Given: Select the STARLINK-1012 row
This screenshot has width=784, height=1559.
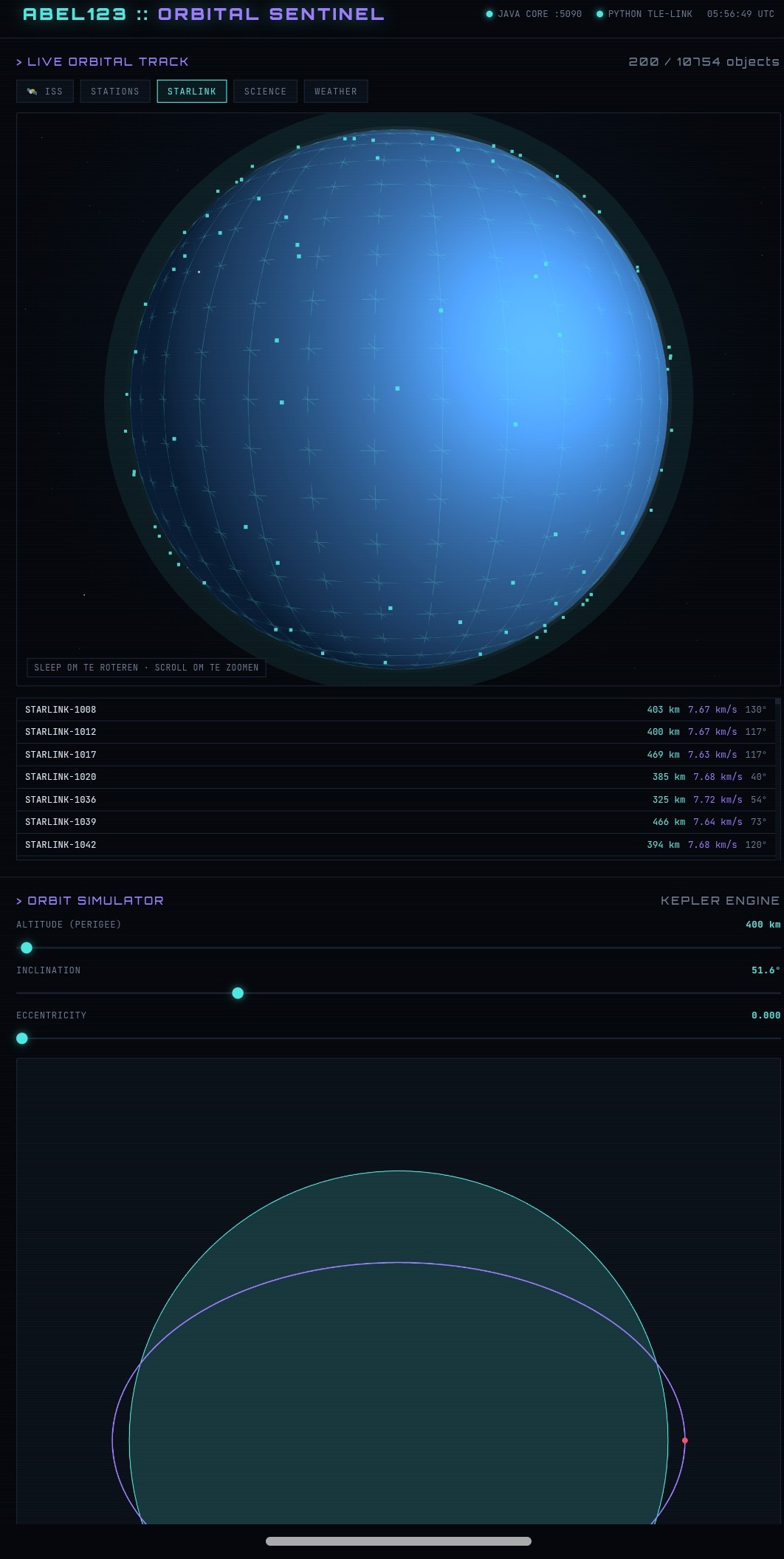Looking at the screenshot, I should tap(396, 732).
